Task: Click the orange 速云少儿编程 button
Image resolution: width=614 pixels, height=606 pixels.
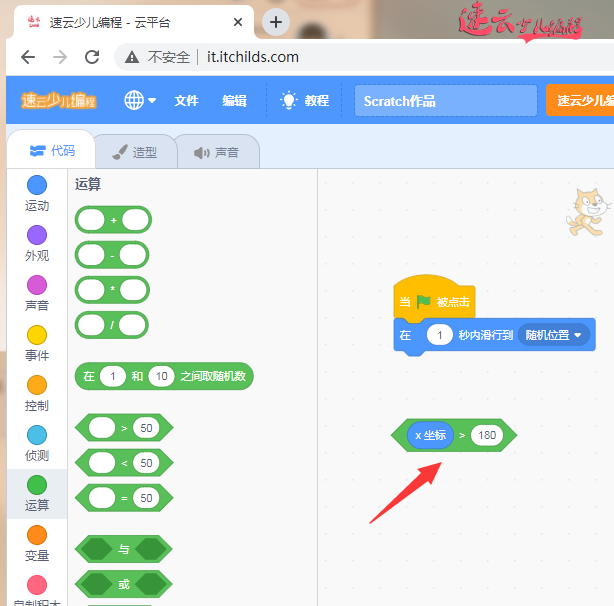Action: (580, 100)
